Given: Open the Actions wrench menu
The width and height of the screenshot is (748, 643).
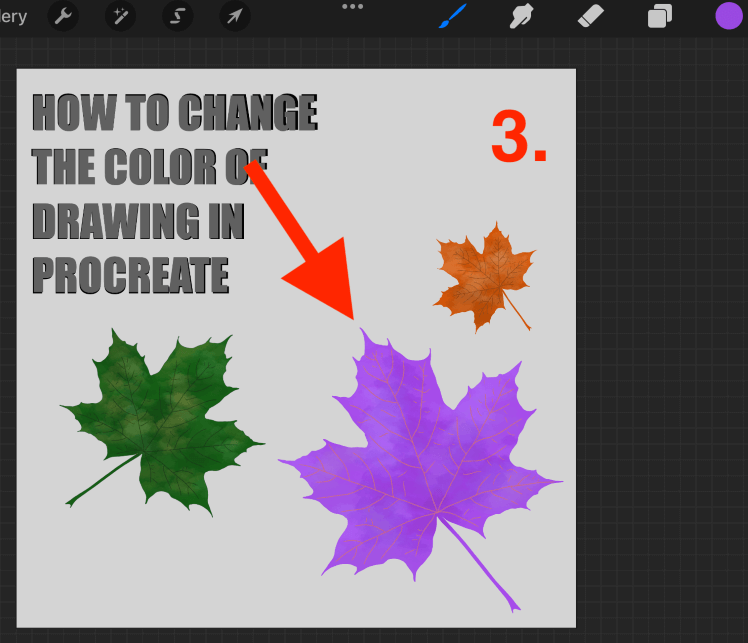Looking at the screenshot, I should click(x=63, y=16).
